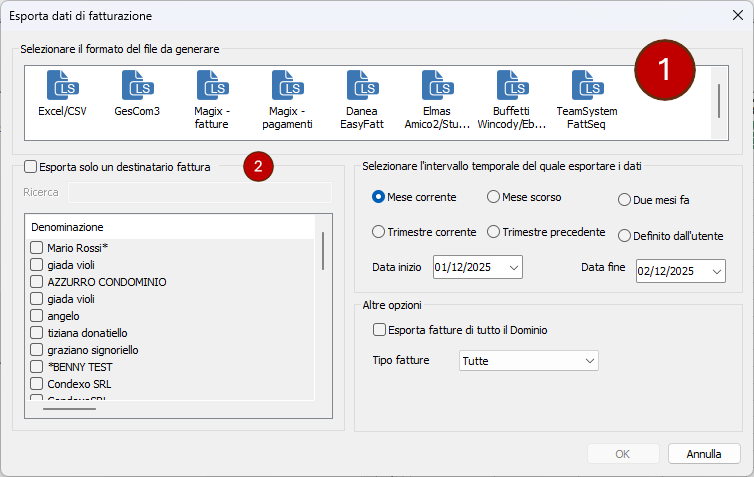Open the Data inizio date dropdown
The image size is (754, 477).
tap(514, 267)
